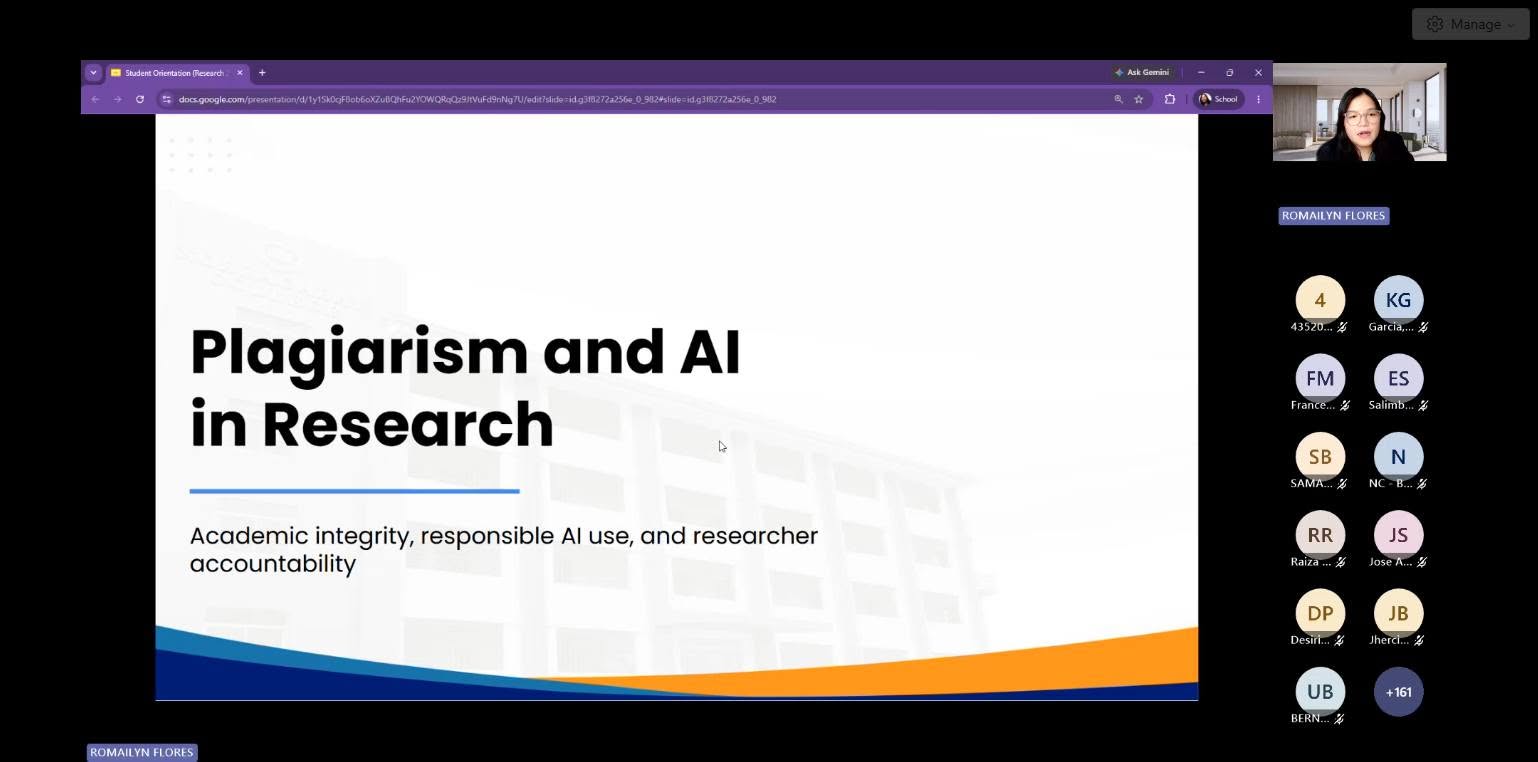This screenshot has width=1538, height=762.
Task: Open the zoom magnifier icon in address bar
Action: coord(1118,99)
